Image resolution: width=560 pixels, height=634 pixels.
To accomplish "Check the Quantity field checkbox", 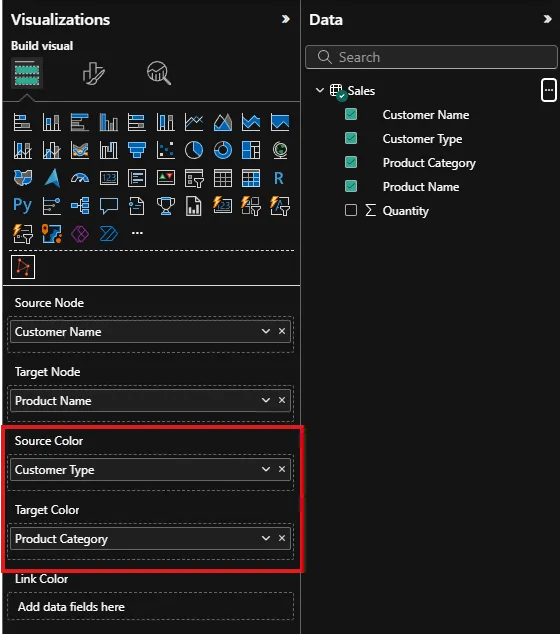I will (x=351, y=210).
